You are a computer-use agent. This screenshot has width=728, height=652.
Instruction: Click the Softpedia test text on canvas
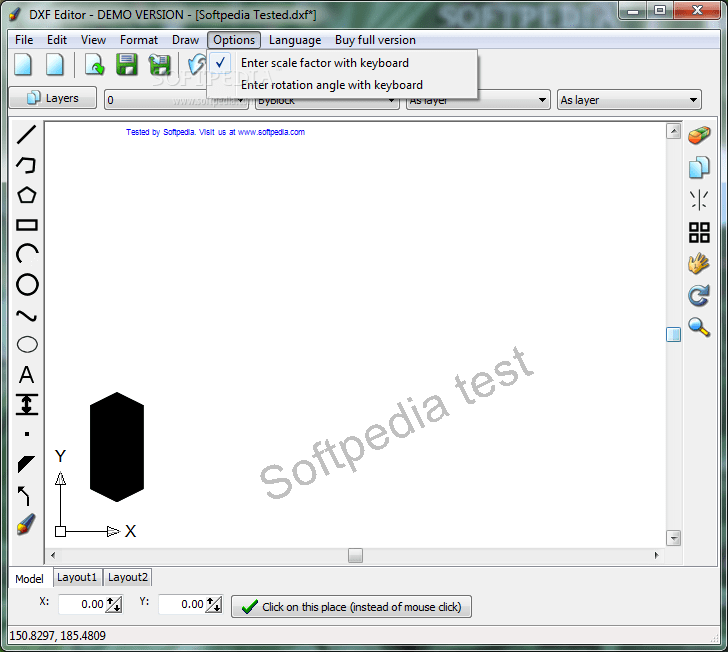coord(397,423)
